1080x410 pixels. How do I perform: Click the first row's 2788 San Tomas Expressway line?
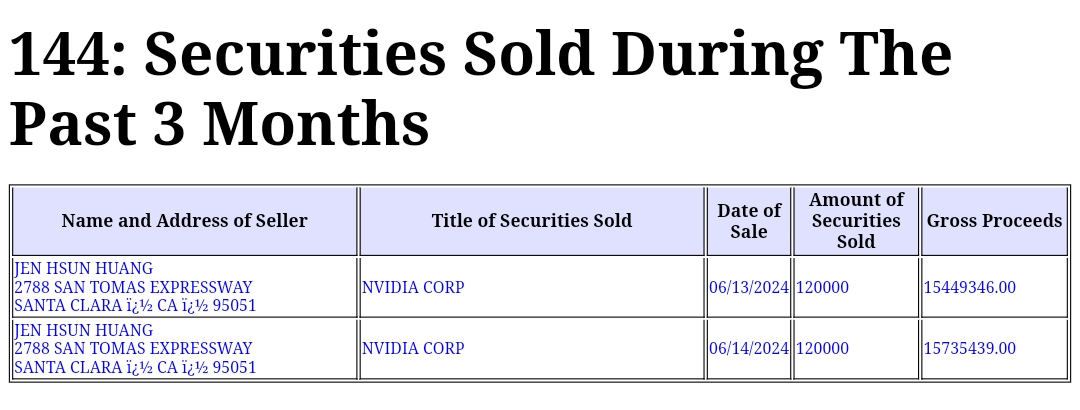[x=133, y=288]
